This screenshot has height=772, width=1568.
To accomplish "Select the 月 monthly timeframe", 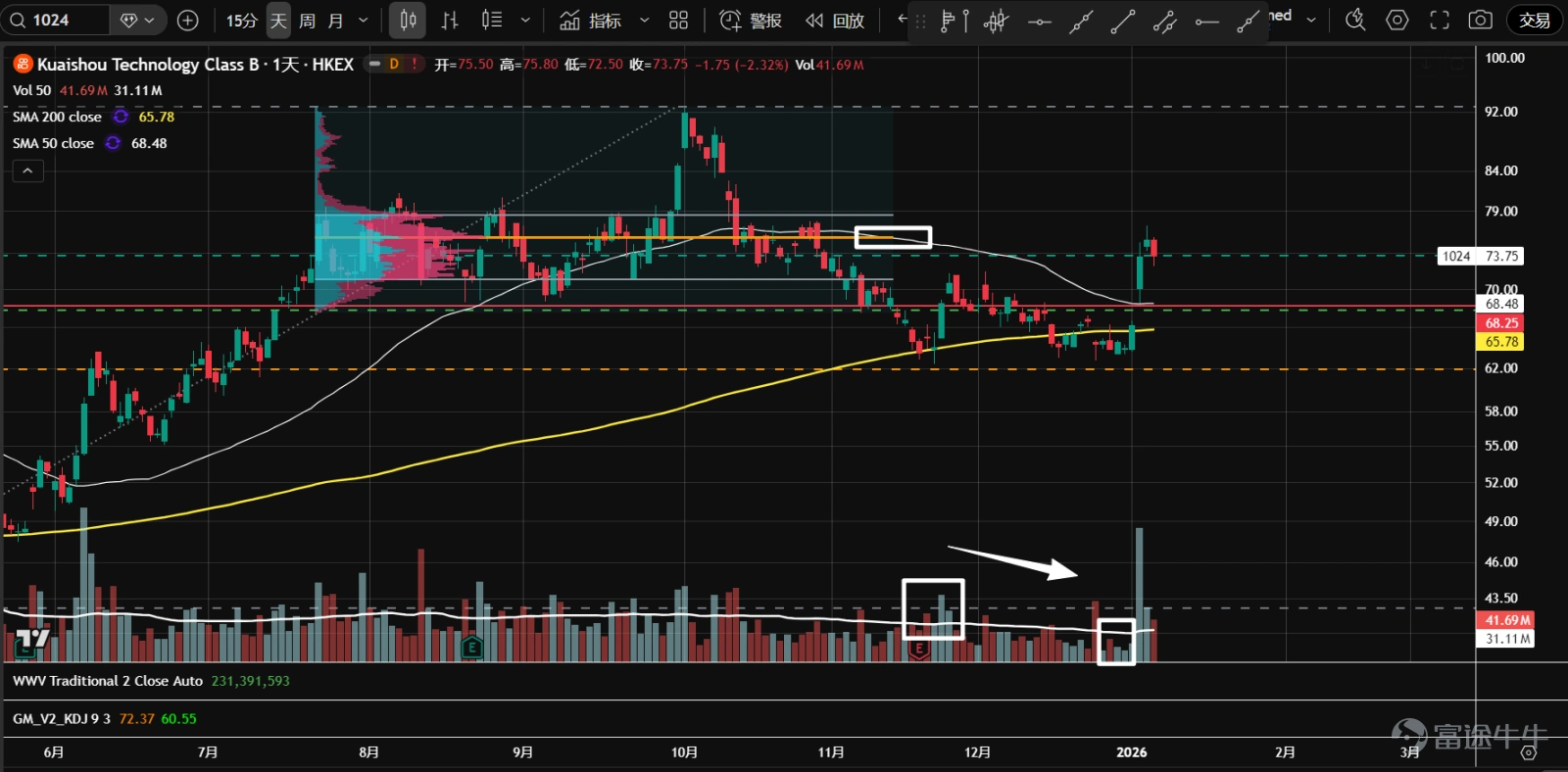I will click(x=335, y=20).
